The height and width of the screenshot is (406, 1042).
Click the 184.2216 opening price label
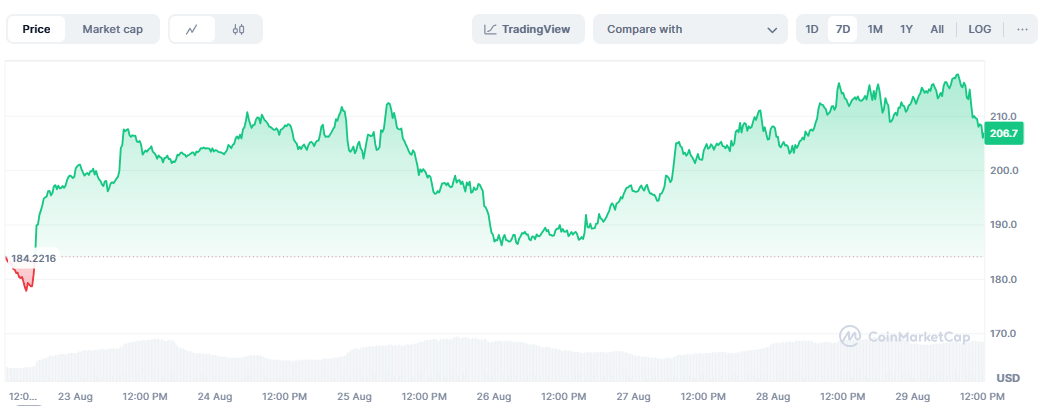(32, 258)
